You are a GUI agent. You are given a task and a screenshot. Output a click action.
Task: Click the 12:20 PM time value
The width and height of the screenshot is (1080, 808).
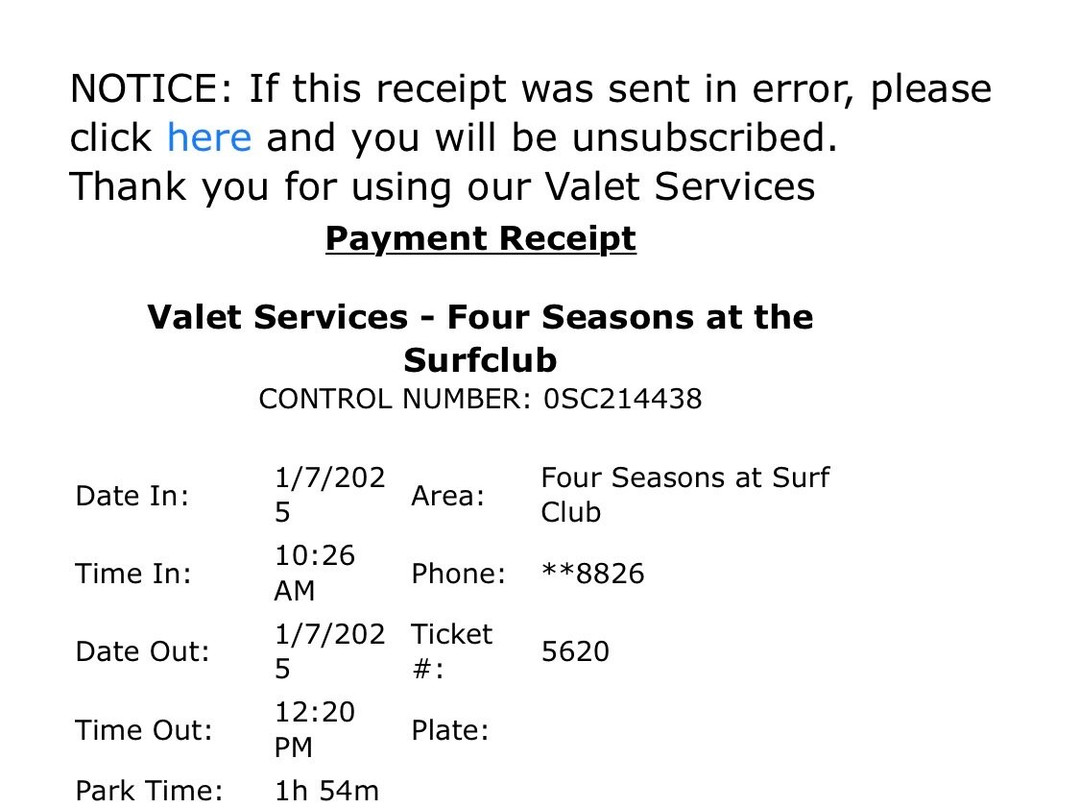314,729
